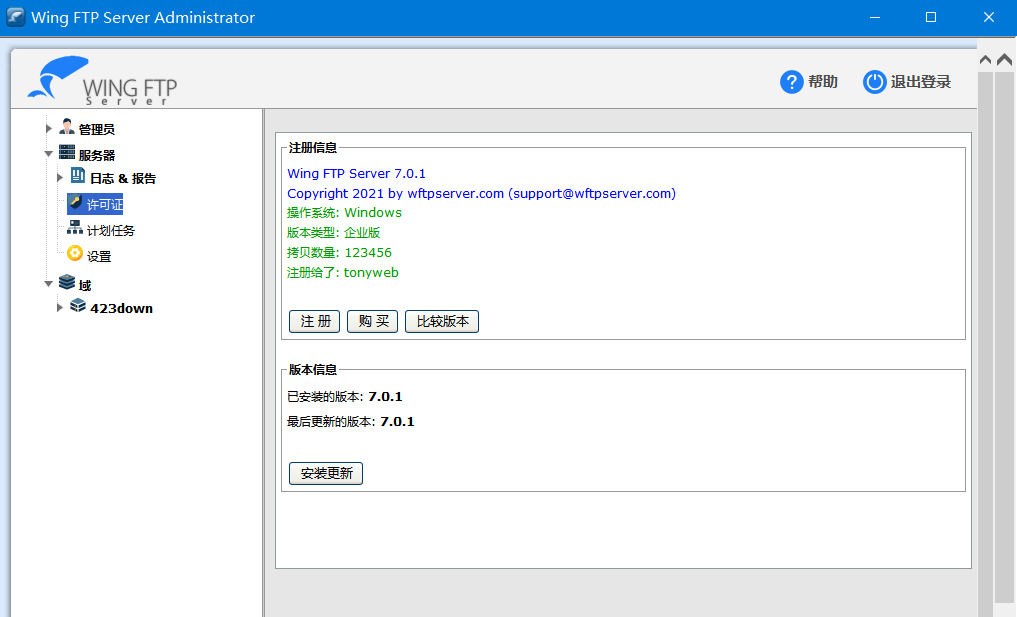This screenshot has width=1017, height=617.
Task: Click the logs and reports chart icon
Action: (x=78, y=177)
